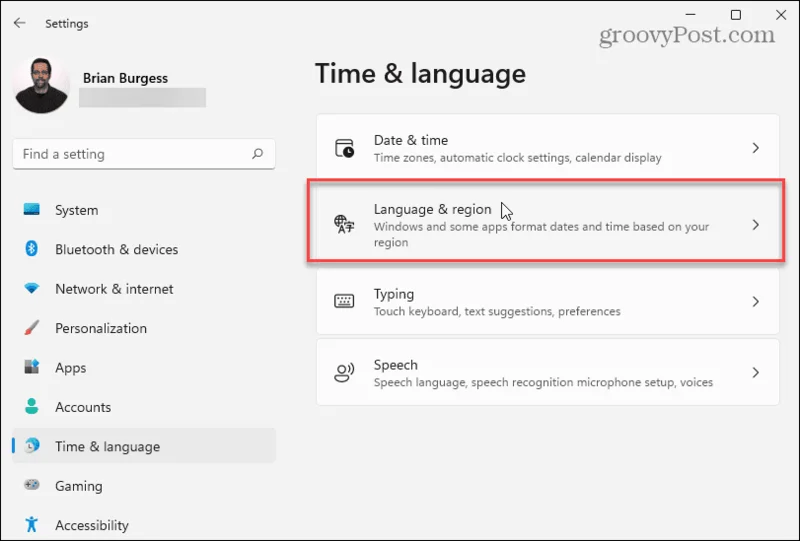Click 'Windows and some apps format dates' description

click(541, 234)
